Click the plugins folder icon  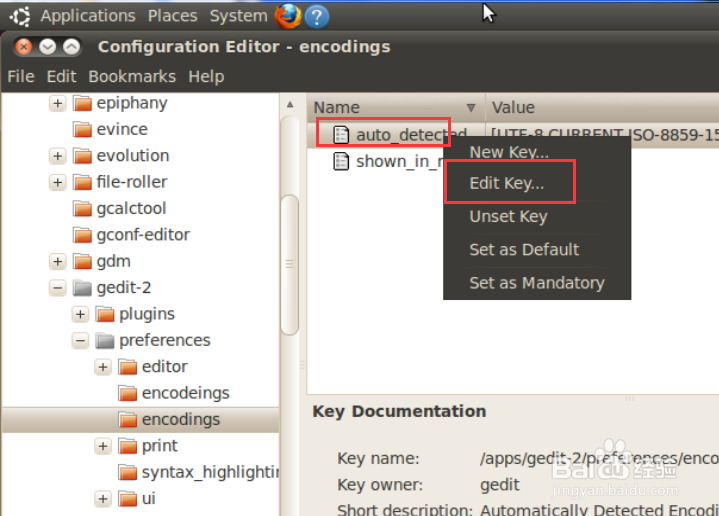(x=105, y=314)
